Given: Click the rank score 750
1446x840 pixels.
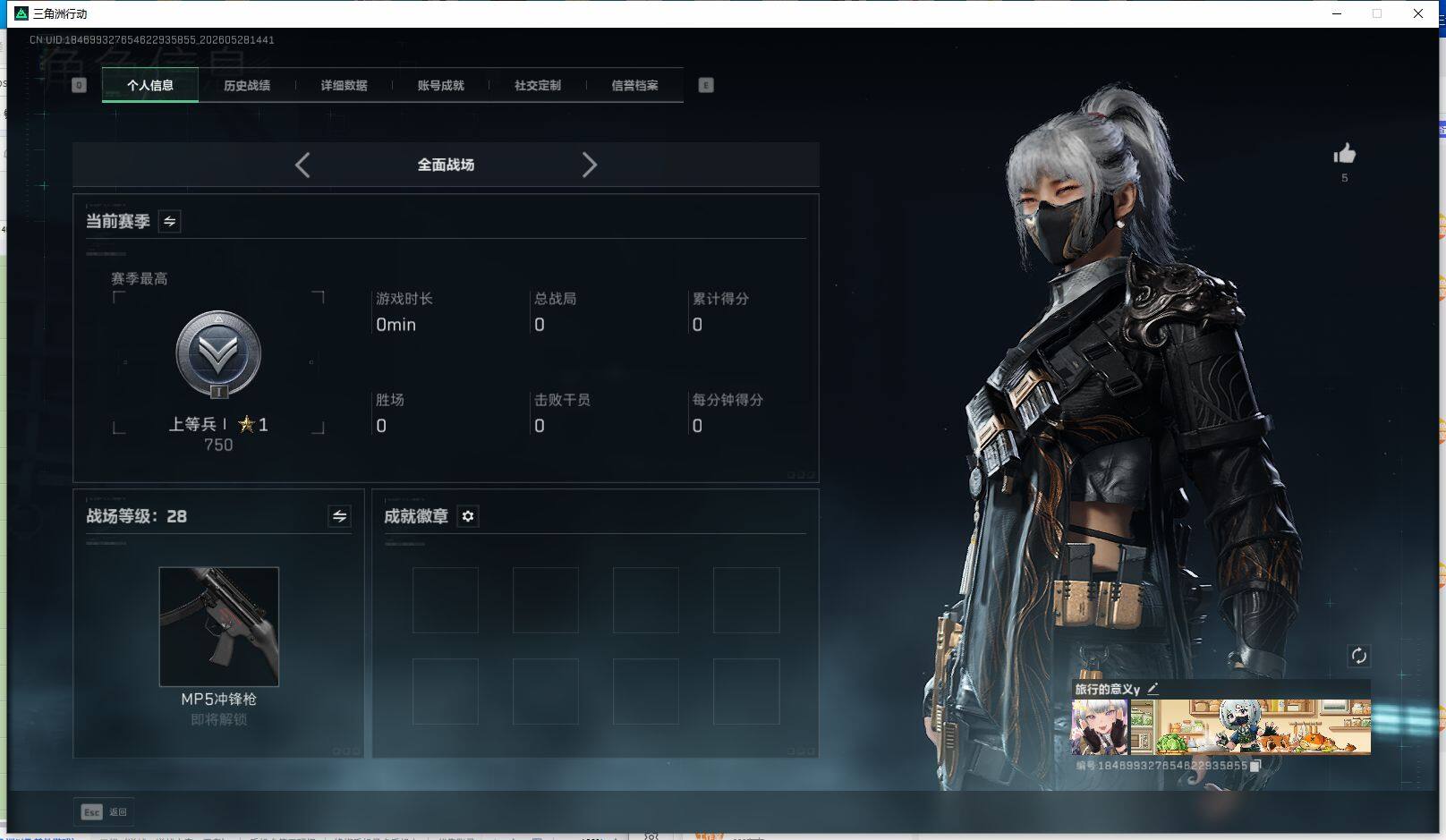Looking at the screenshot, I should (218, 445).
